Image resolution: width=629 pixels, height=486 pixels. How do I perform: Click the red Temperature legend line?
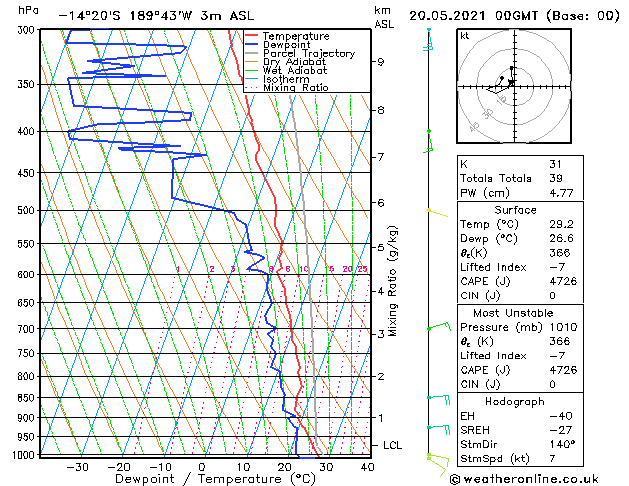(x=251, y=36)
